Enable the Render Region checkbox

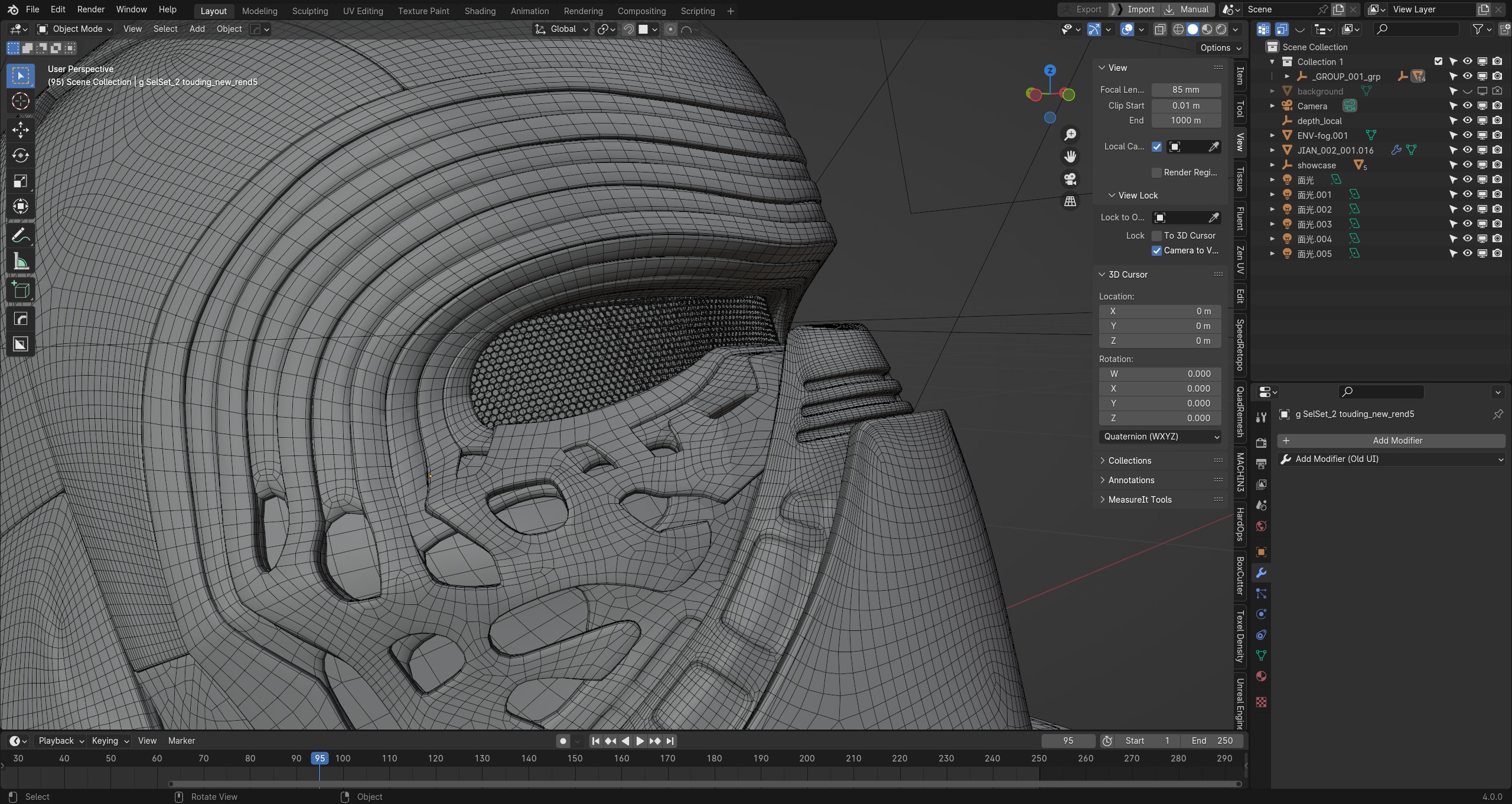tap(1156, 172)
